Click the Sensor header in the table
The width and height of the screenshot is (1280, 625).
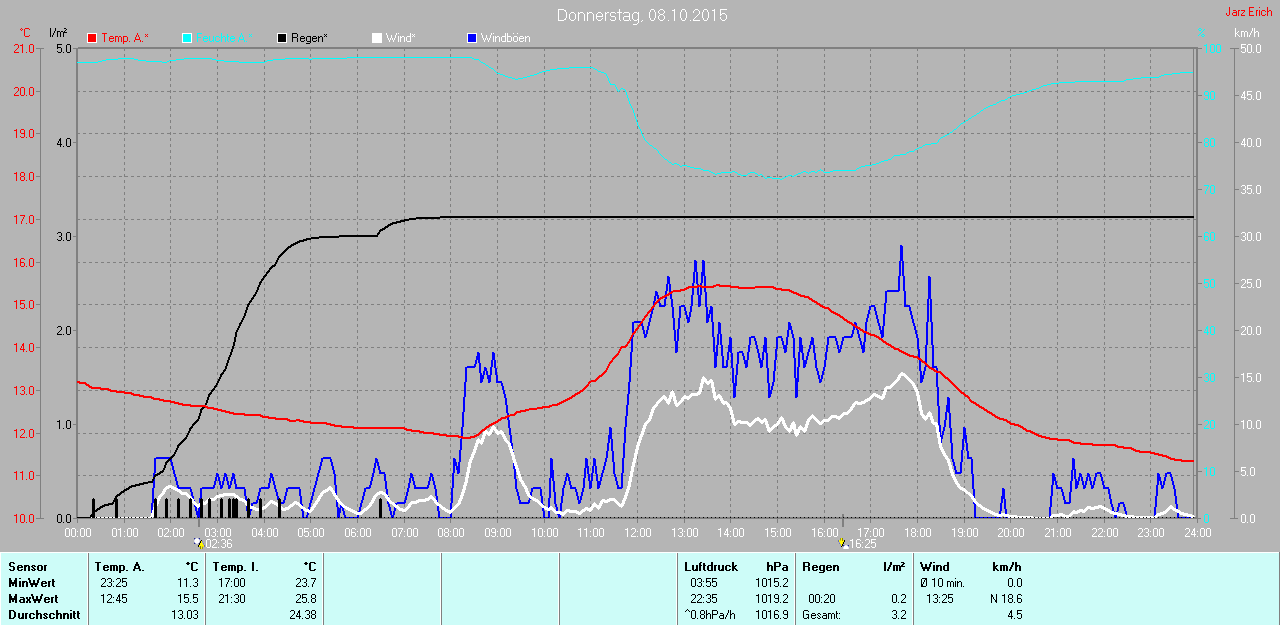tap(27, 567)
